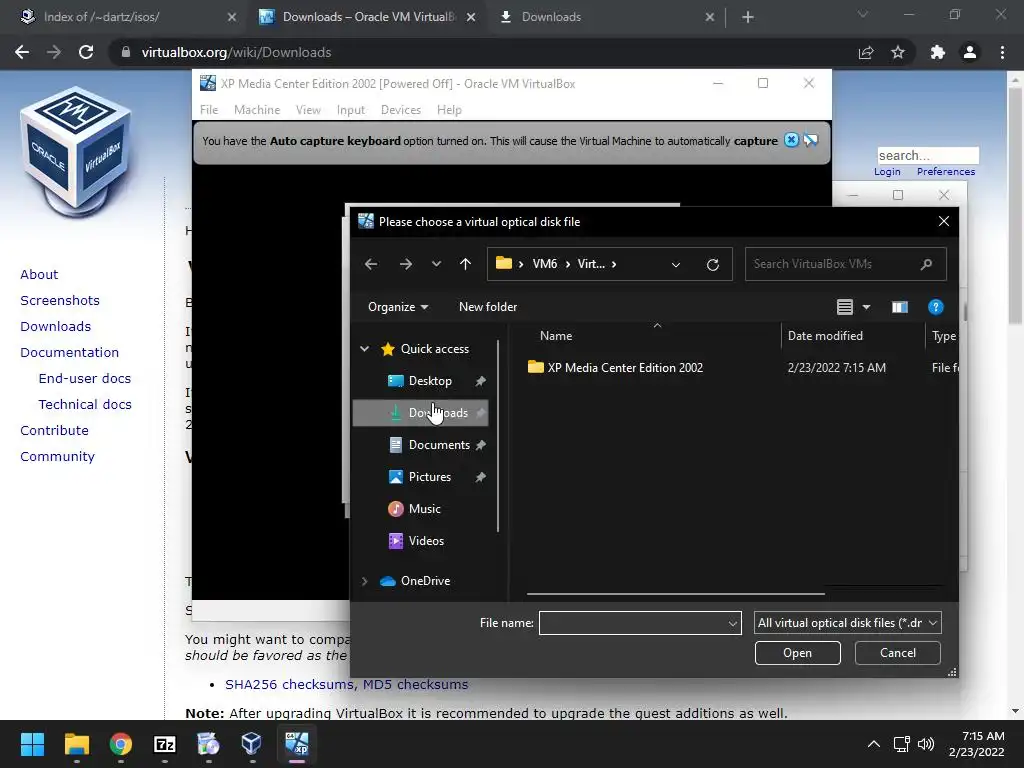Viewport: 1024px width, 768px height.
Task: Share this page from the address bar
Action: tap(865, 52)
